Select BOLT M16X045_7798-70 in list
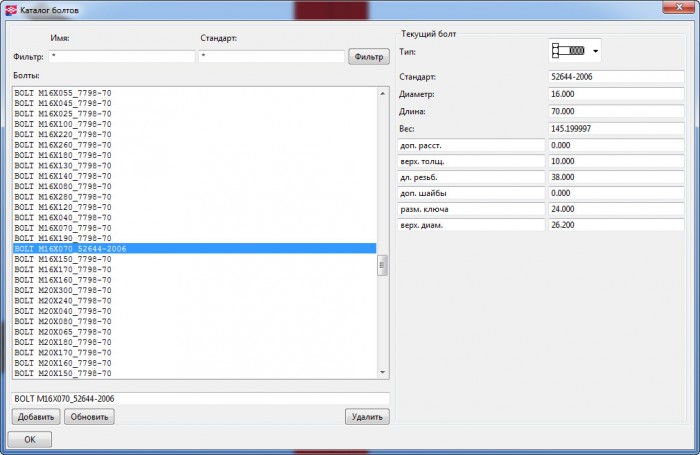 tap(195, 103)
